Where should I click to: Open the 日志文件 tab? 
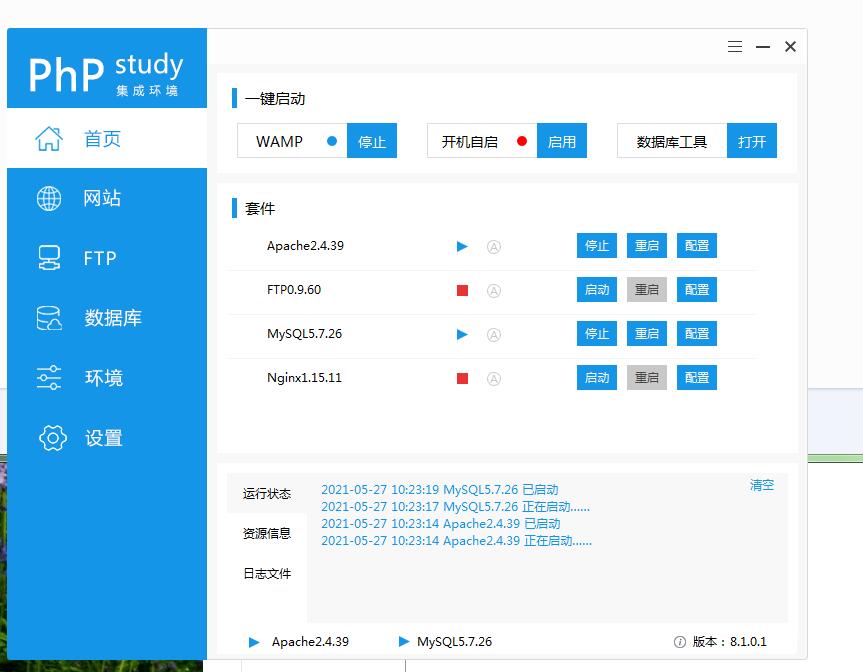(267, 574)
